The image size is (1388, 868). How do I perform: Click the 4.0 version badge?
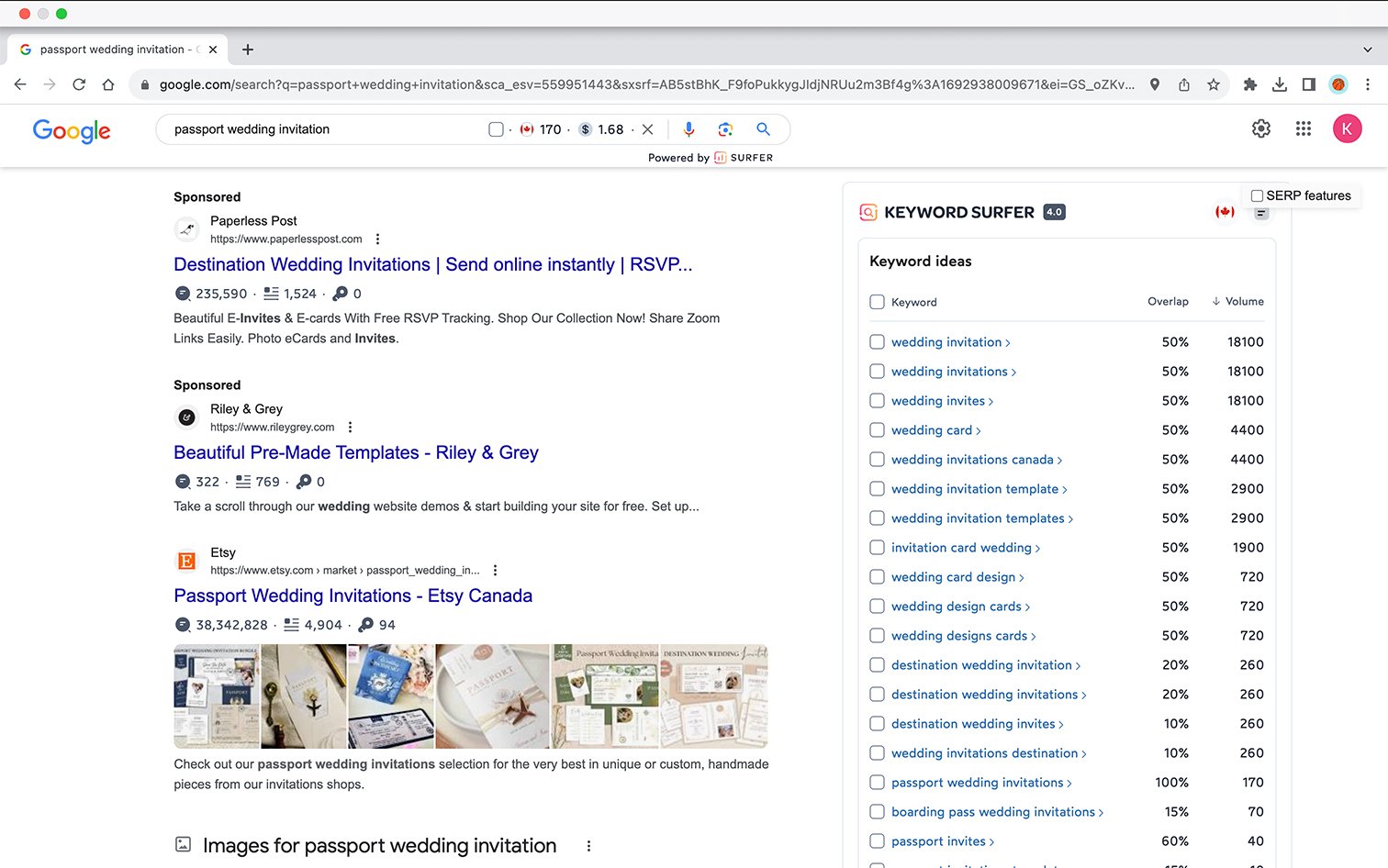(x=1054, y=212)
